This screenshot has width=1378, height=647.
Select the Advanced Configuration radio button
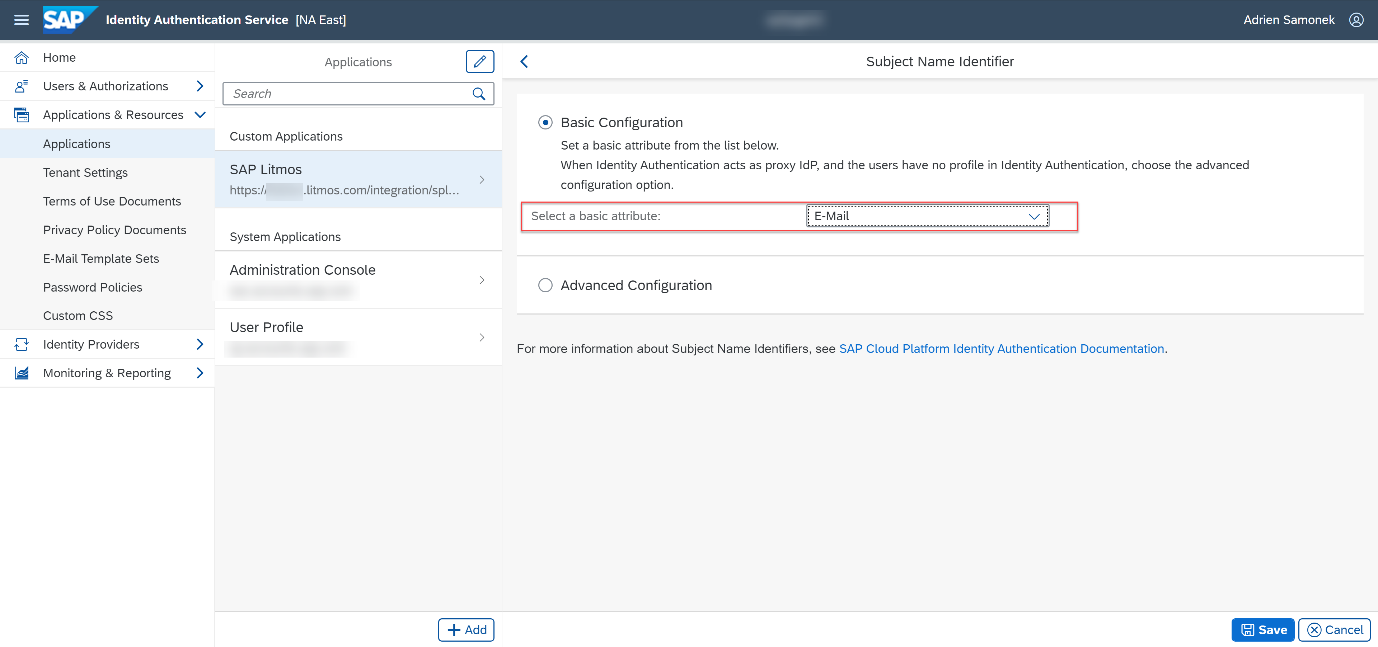point(545,285)
